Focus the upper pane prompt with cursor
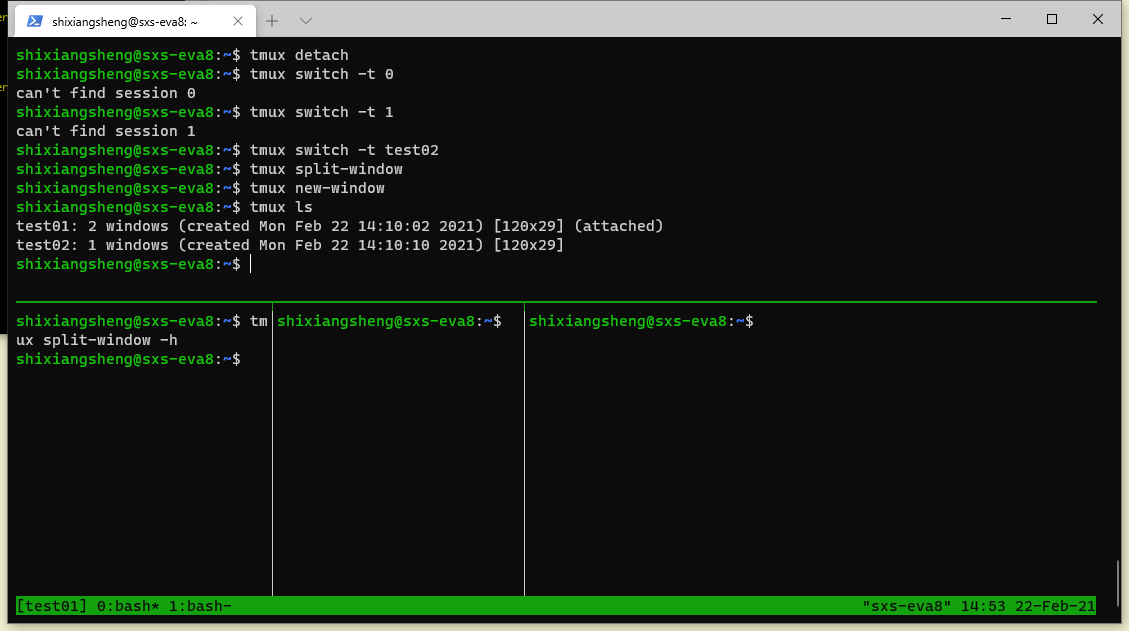Image resolution: width=1129 pixels, height=631 pixels. click(x=133, y=264)
